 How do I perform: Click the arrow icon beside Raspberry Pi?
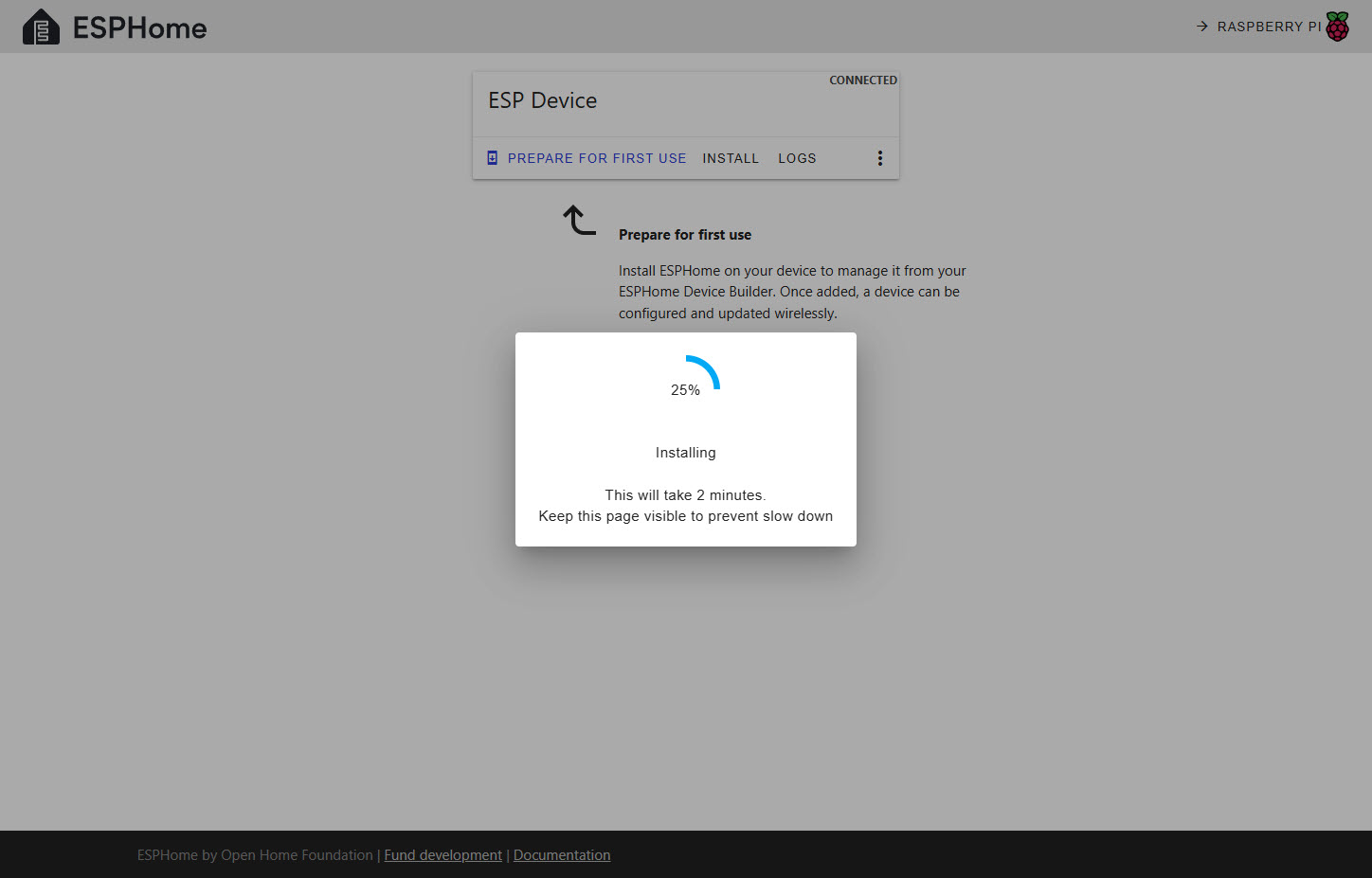pyautogui.click(x=1201, y=27)
